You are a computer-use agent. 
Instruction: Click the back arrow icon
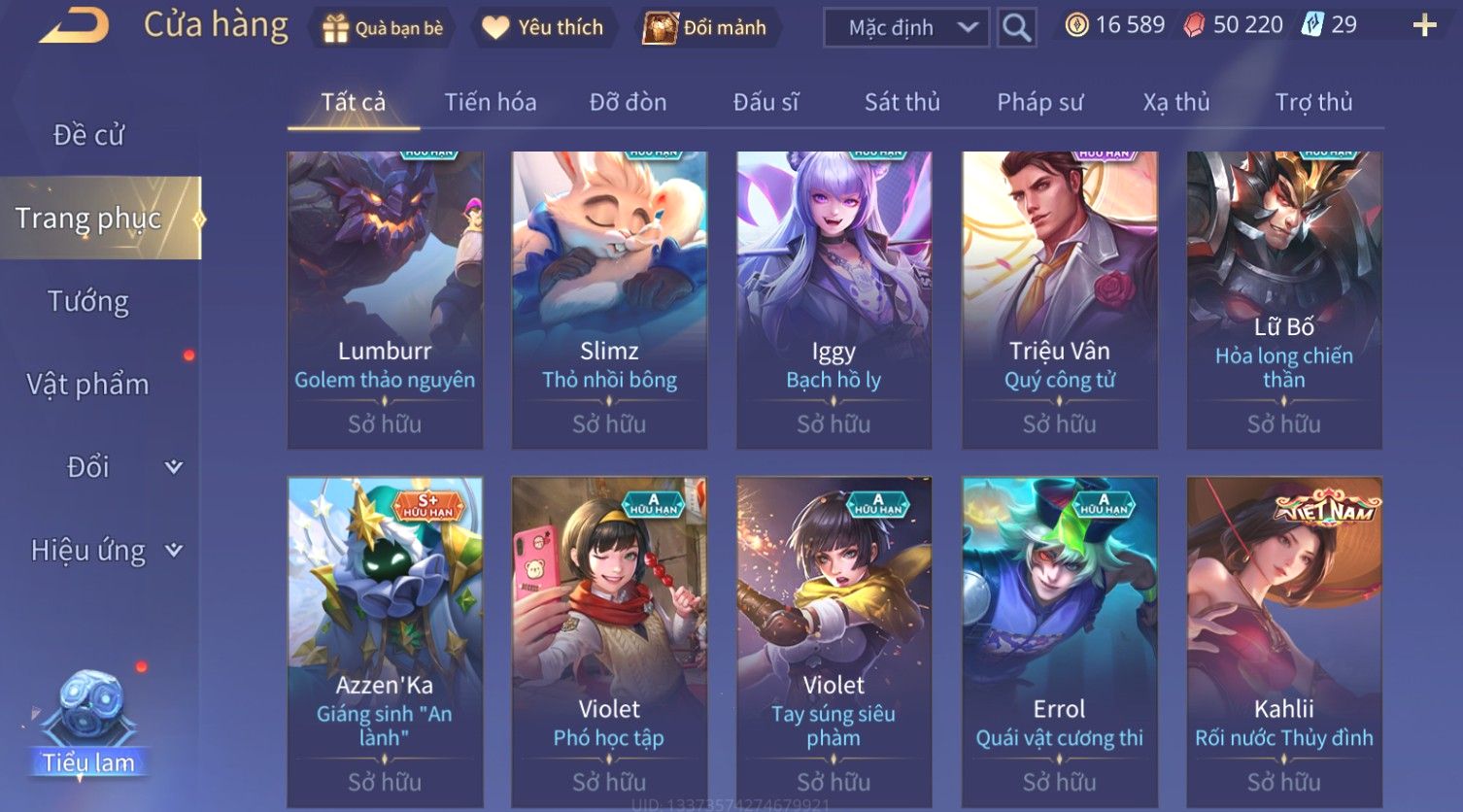point(74,26)
